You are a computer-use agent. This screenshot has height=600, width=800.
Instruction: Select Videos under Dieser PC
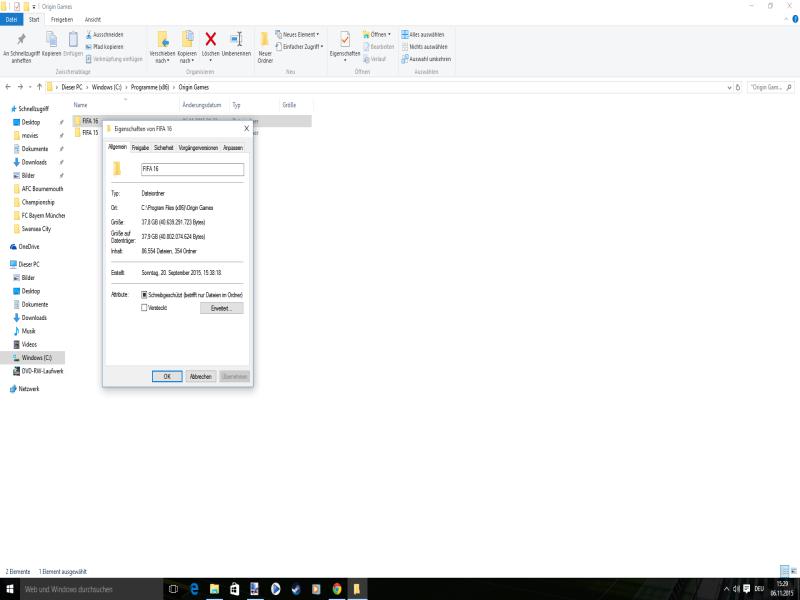click(x=29, y=344)
